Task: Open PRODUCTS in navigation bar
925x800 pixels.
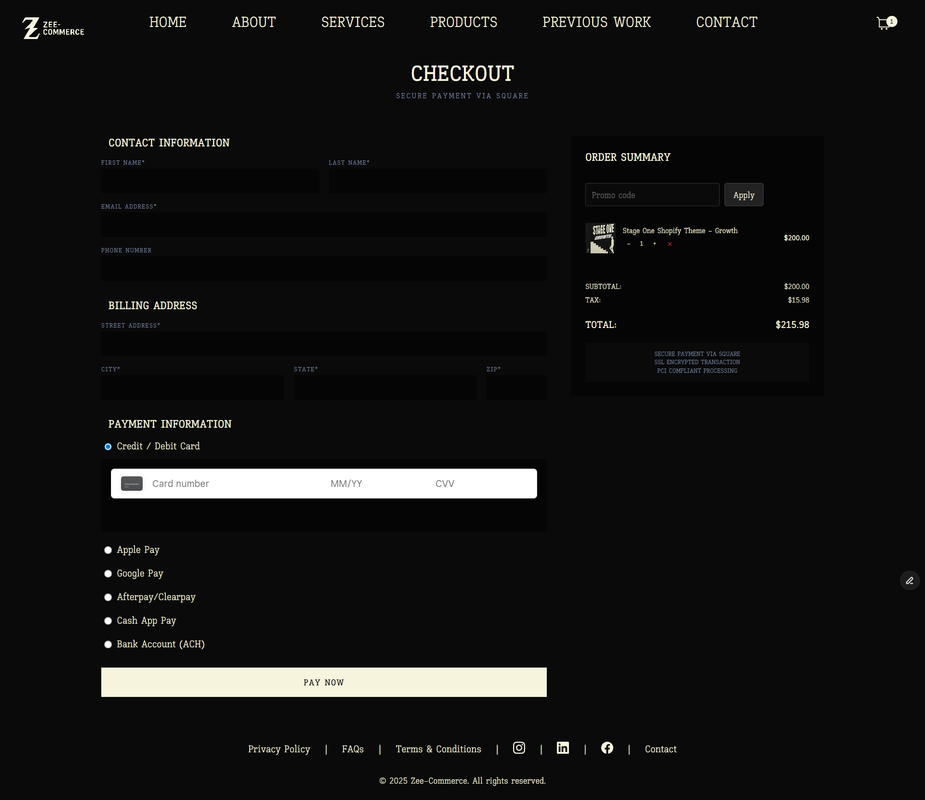Action: point(464,22)
